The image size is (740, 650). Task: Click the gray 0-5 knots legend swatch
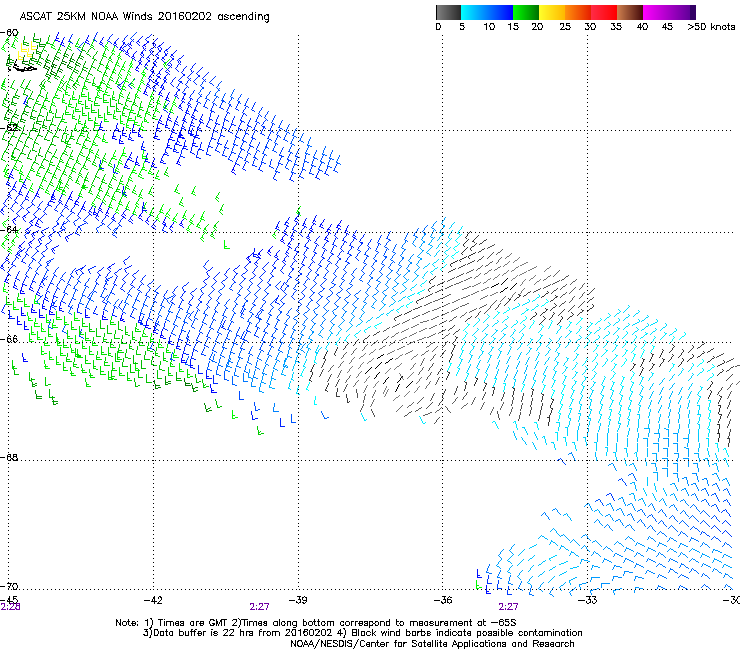click(x=448, y=12)
